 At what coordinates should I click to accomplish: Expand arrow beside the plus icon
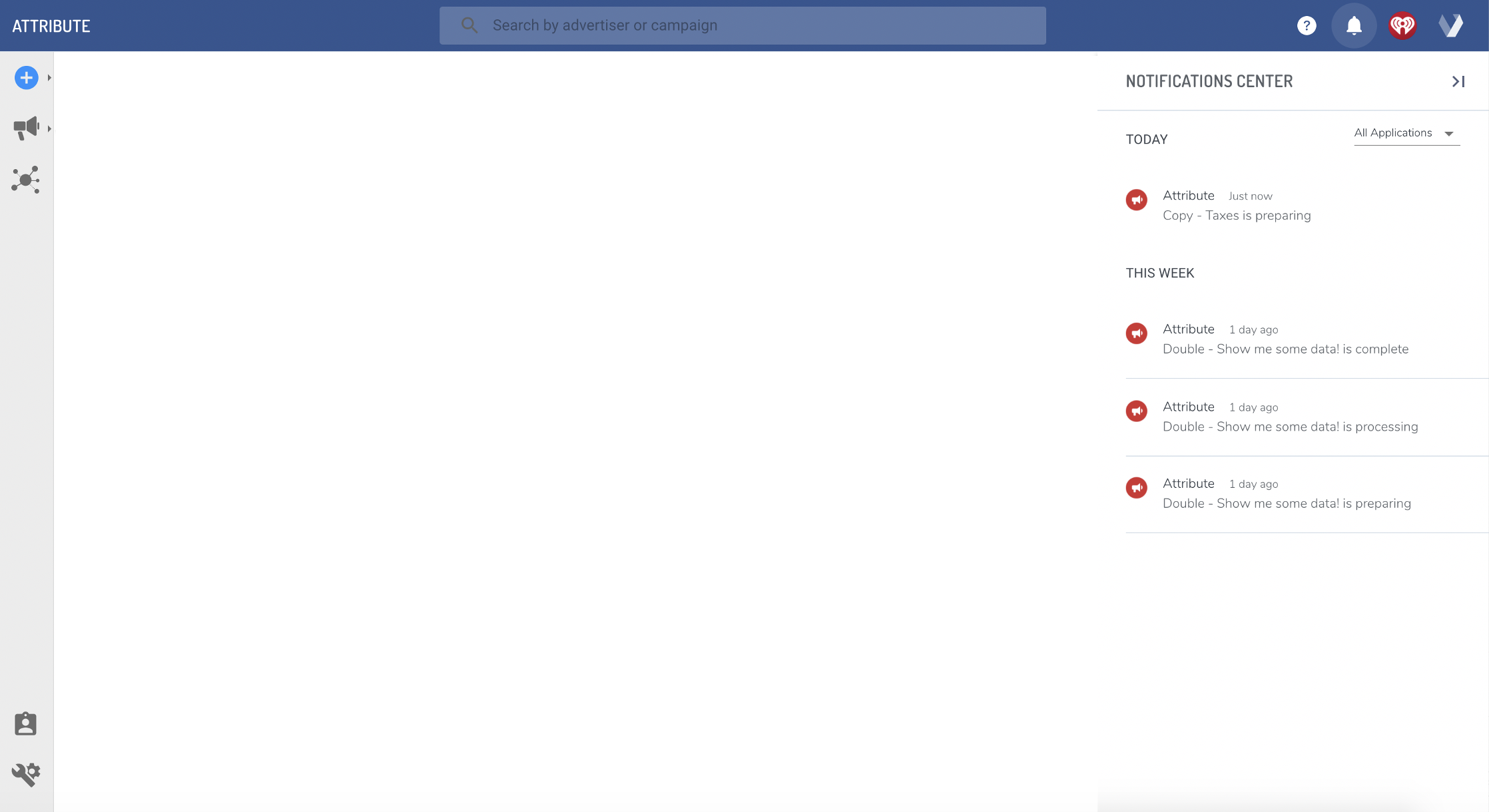pos(49,78)
